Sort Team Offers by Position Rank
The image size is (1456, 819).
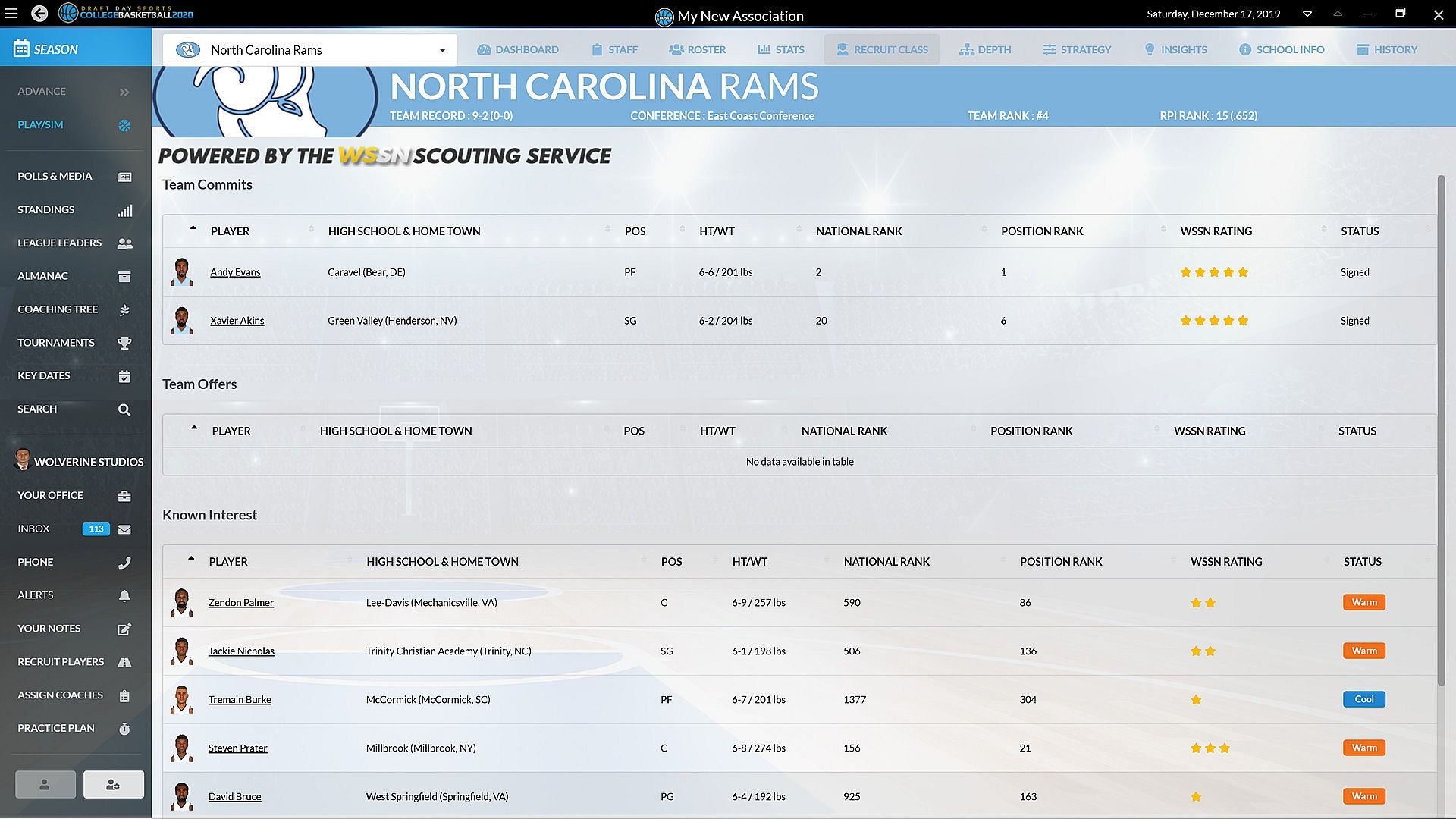click(x=1031, y=431)
